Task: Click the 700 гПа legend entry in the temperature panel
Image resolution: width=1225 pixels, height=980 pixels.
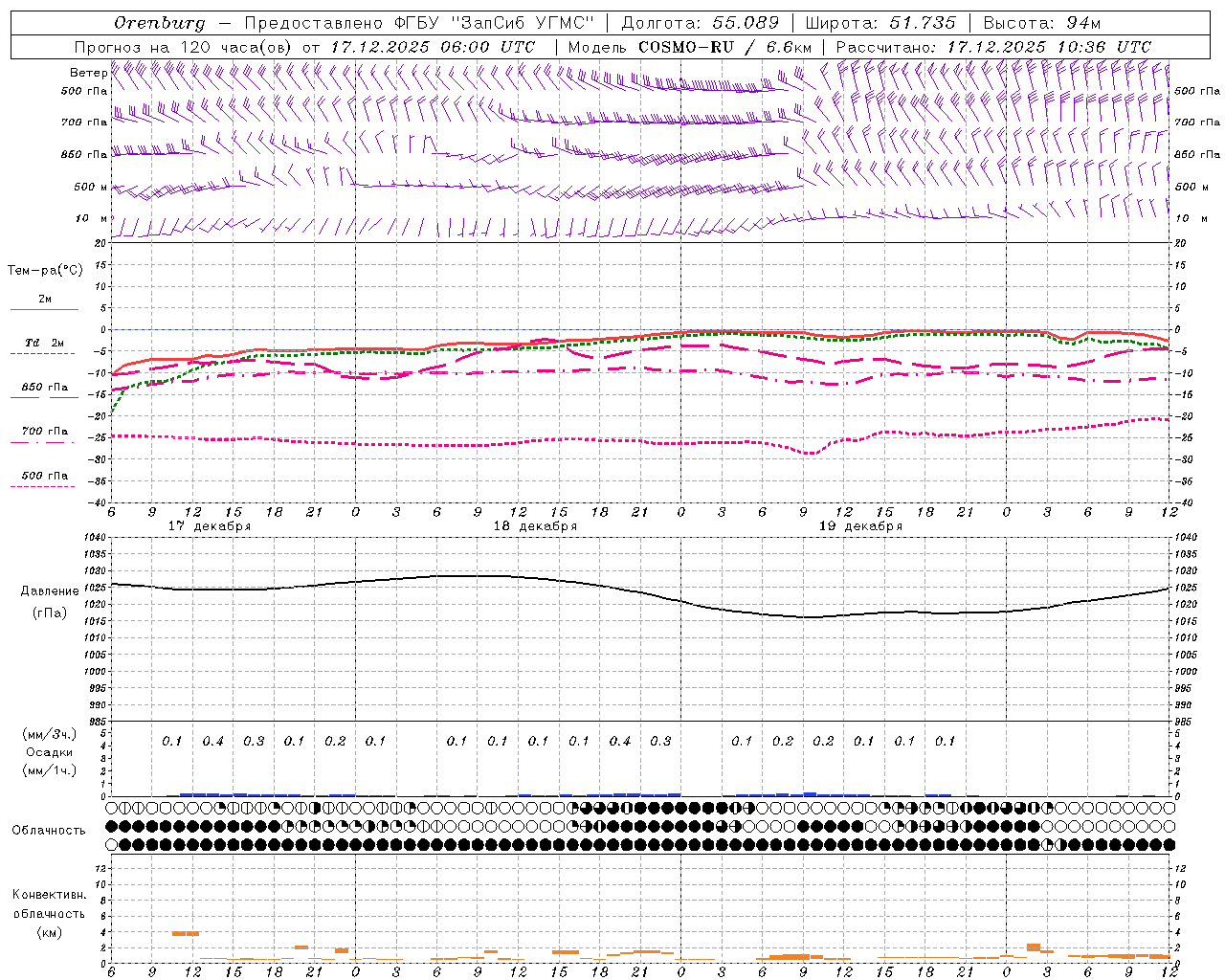Action: [x=45, y=432]
